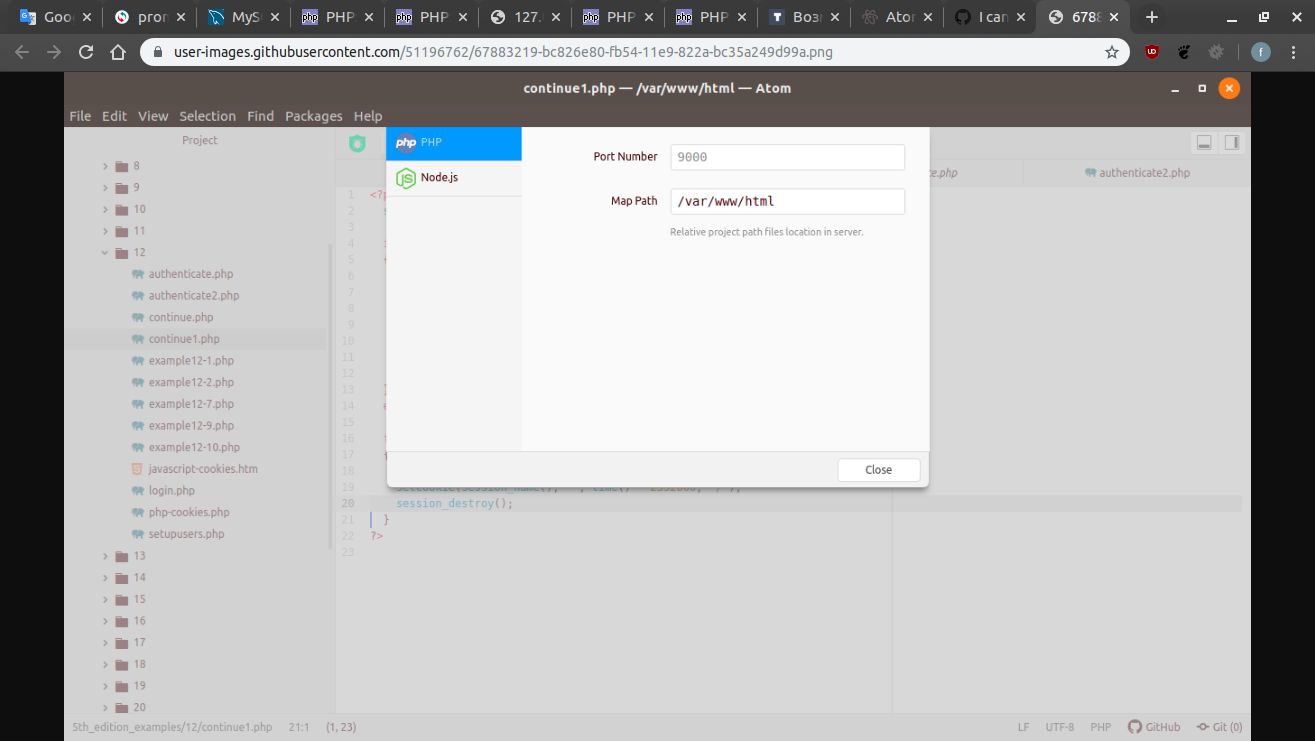Open login.php in project tree
Image resolution: width=1315 pixels, height=741 pixels.
pyautogui.click(x=171, y=491)
